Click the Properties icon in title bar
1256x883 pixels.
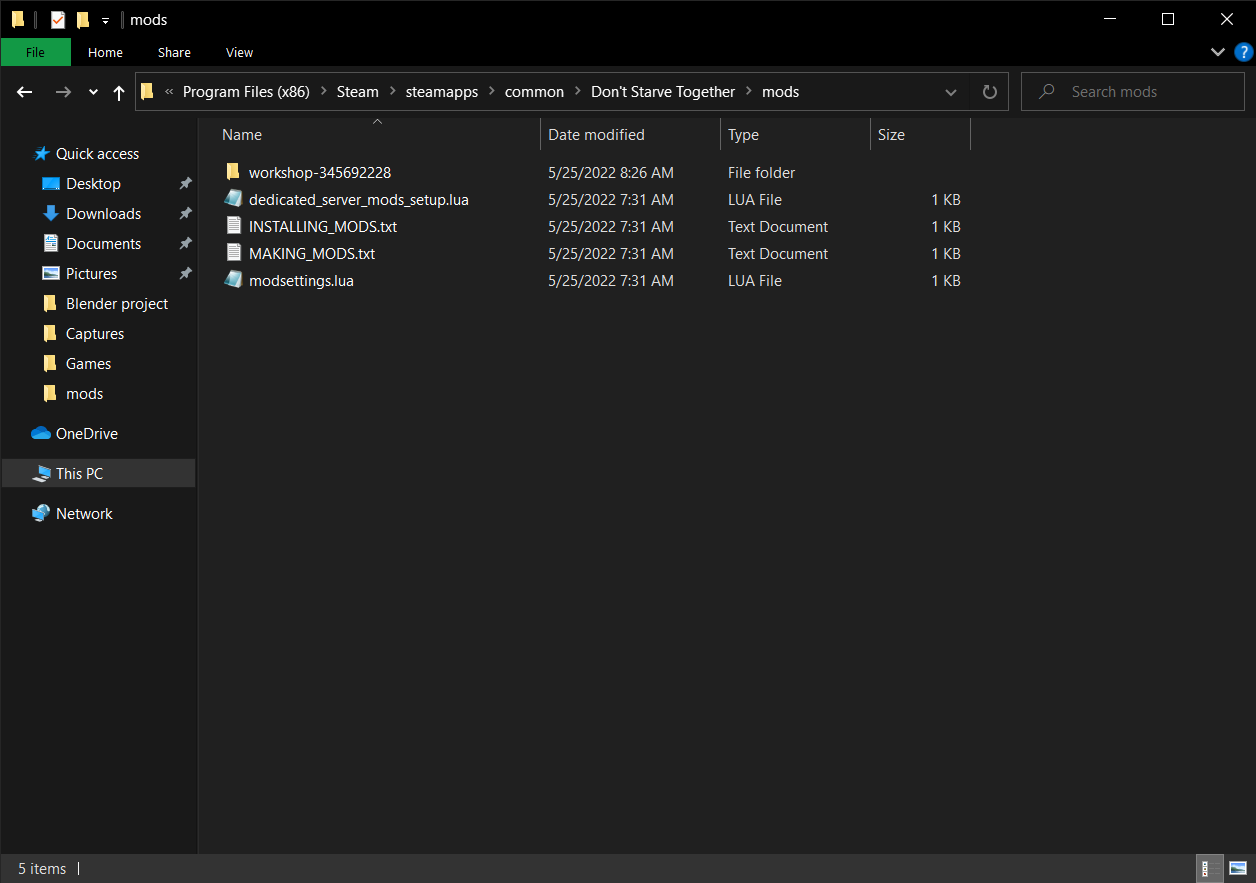58,20
